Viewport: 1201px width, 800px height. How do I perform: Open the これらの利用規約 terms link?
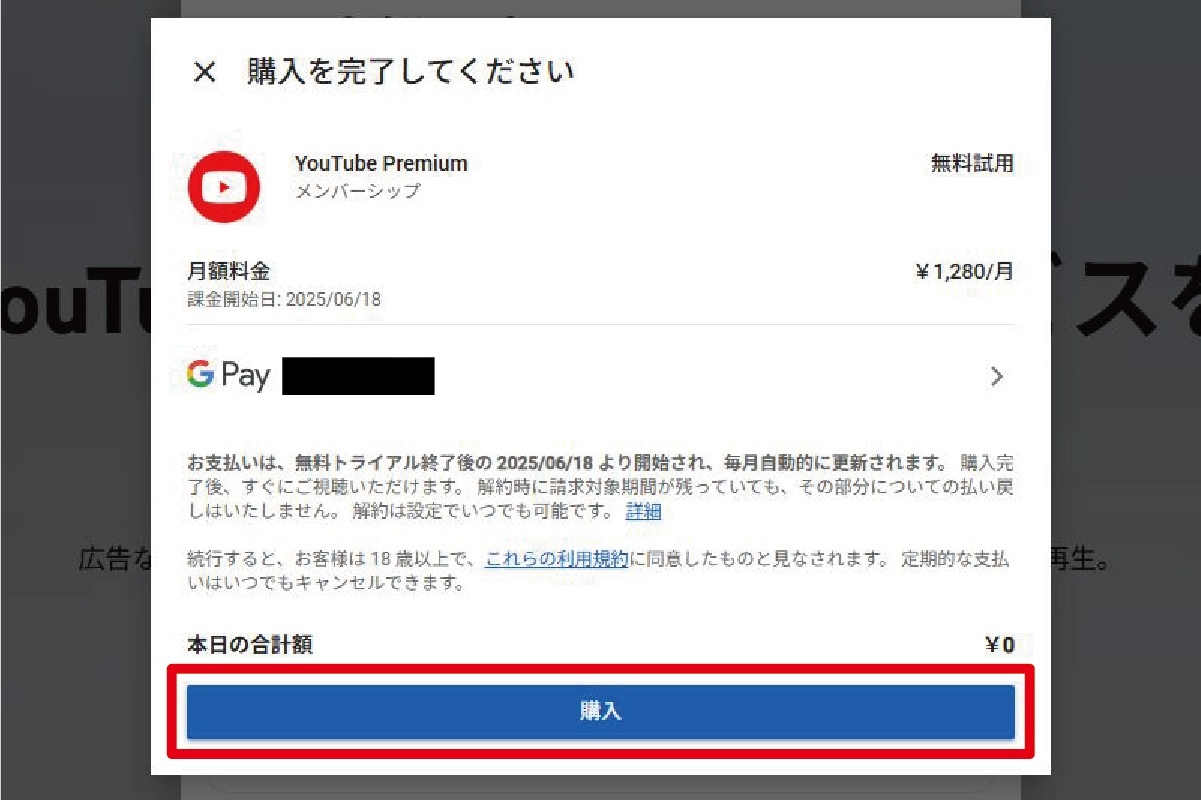(x=557, y=559)
